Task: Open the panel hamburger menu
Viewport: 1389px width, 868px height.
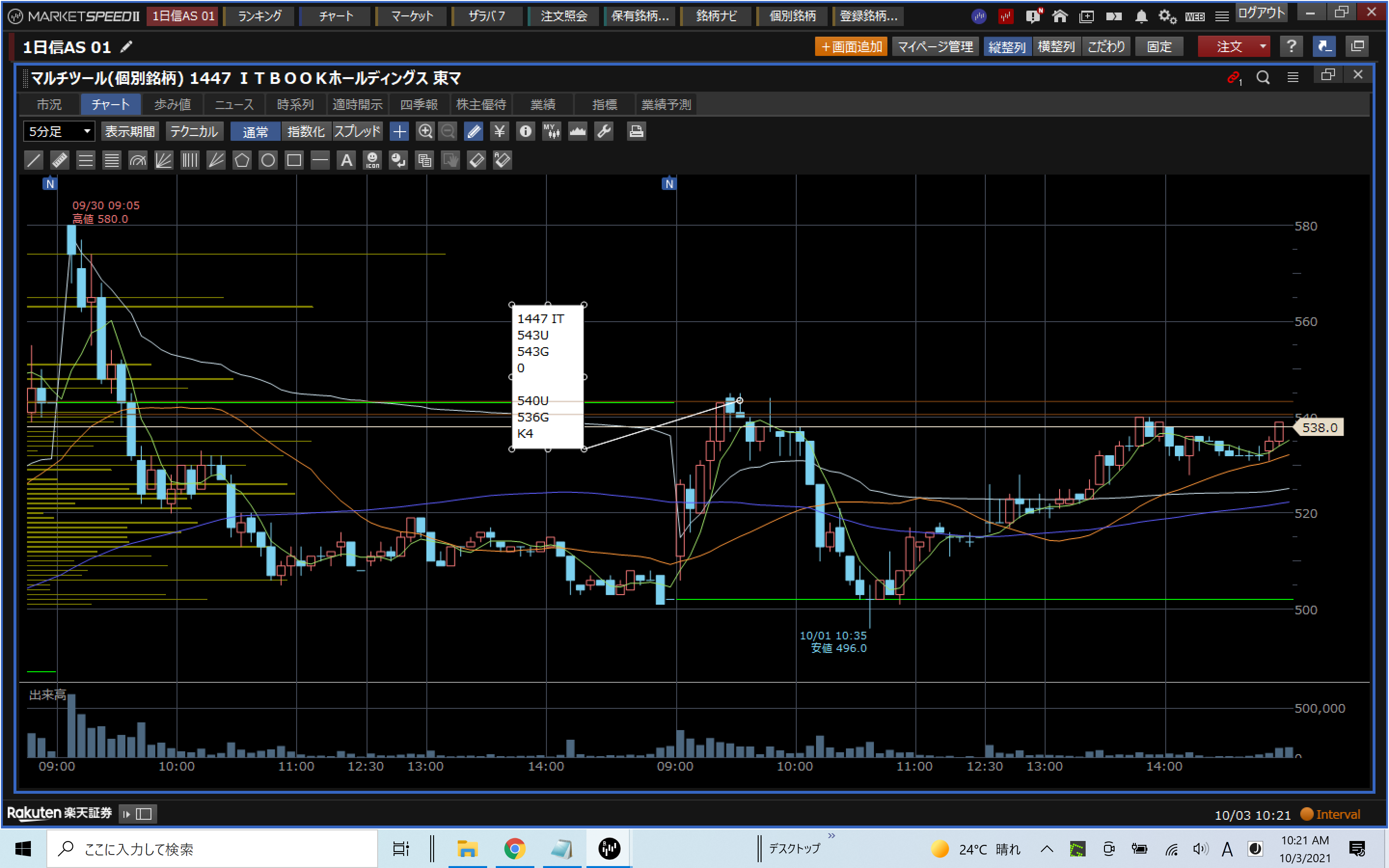Action: (x=1293, y=77)
